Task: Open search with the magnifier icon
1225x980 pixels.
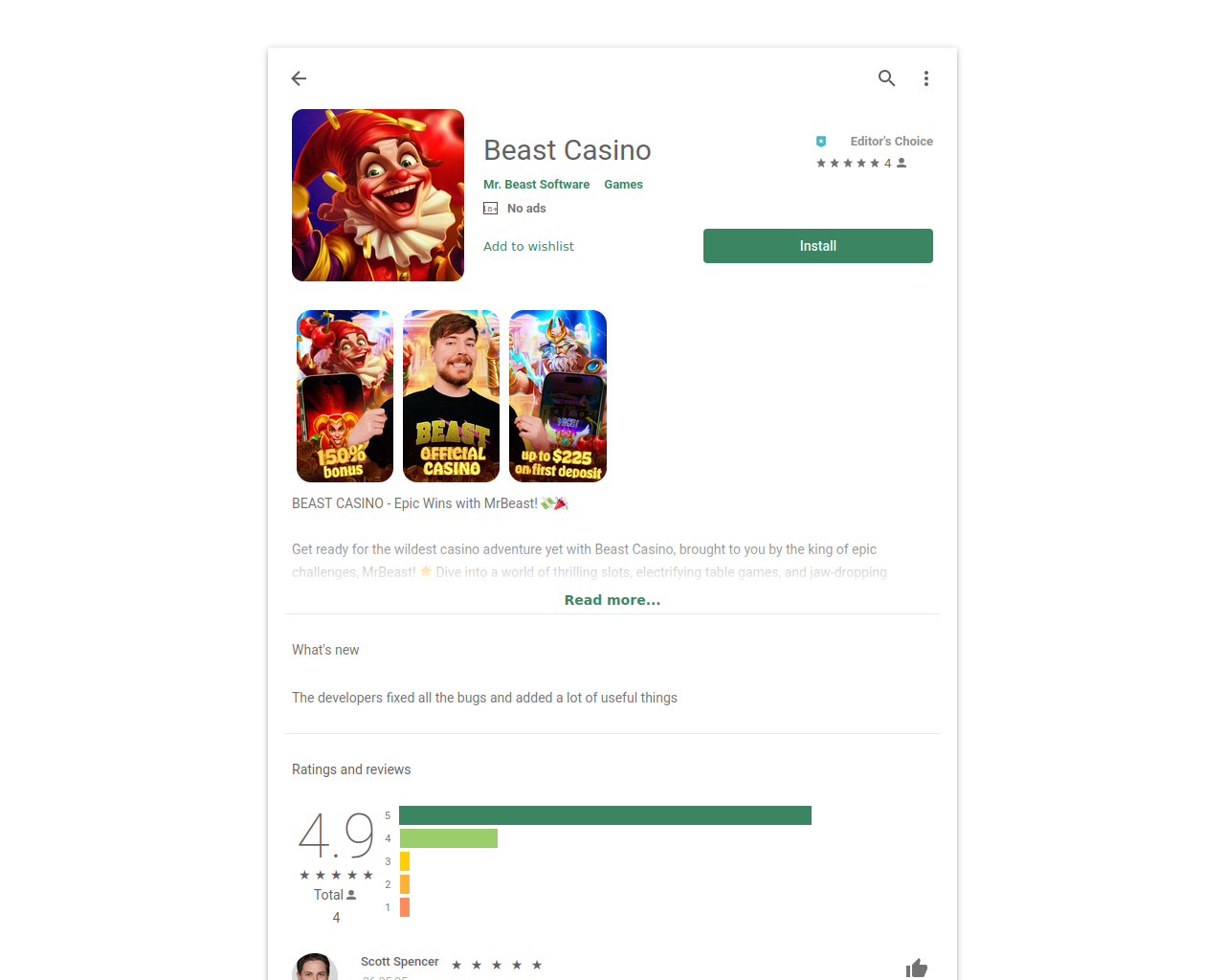Action: click(887, 78)
